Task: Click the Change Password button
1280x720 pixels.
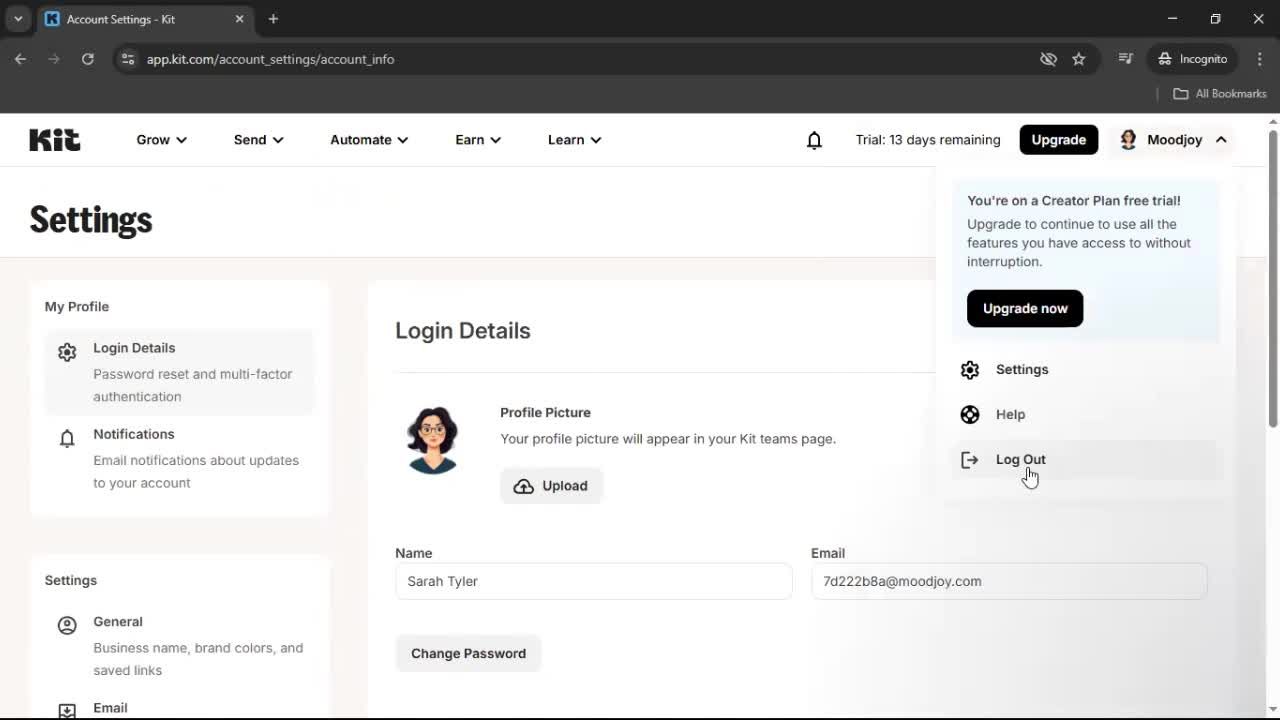Action: coord(468,653)
